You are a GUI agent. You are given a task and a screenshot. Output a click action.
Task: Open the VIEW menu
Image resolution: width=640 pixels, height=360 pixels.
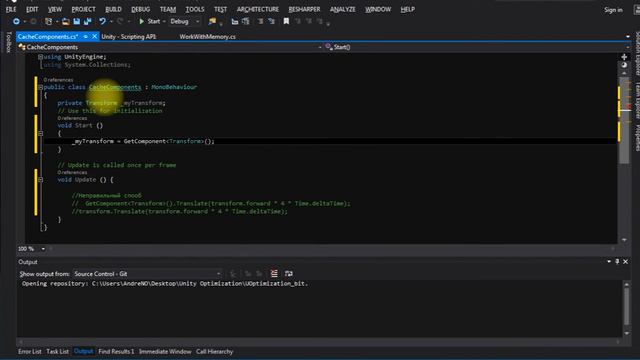coord(55,9)
